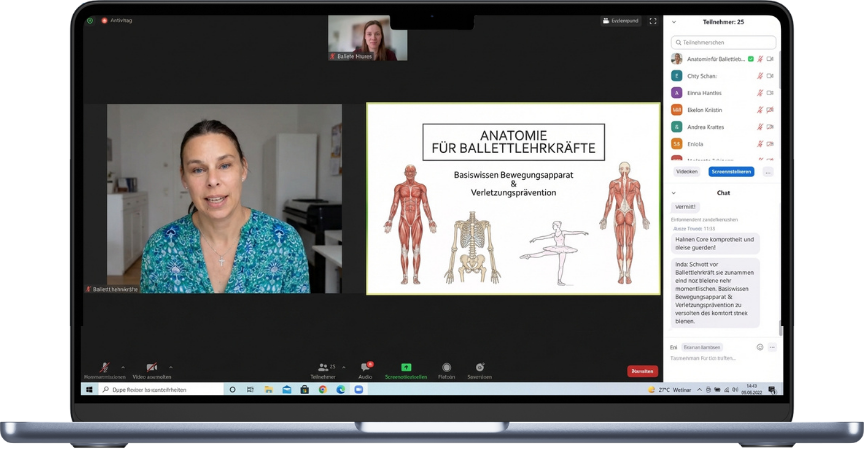Select Bxelon Kristin in participant list
This screenshot has width=864, height=449.
point(704,110)
